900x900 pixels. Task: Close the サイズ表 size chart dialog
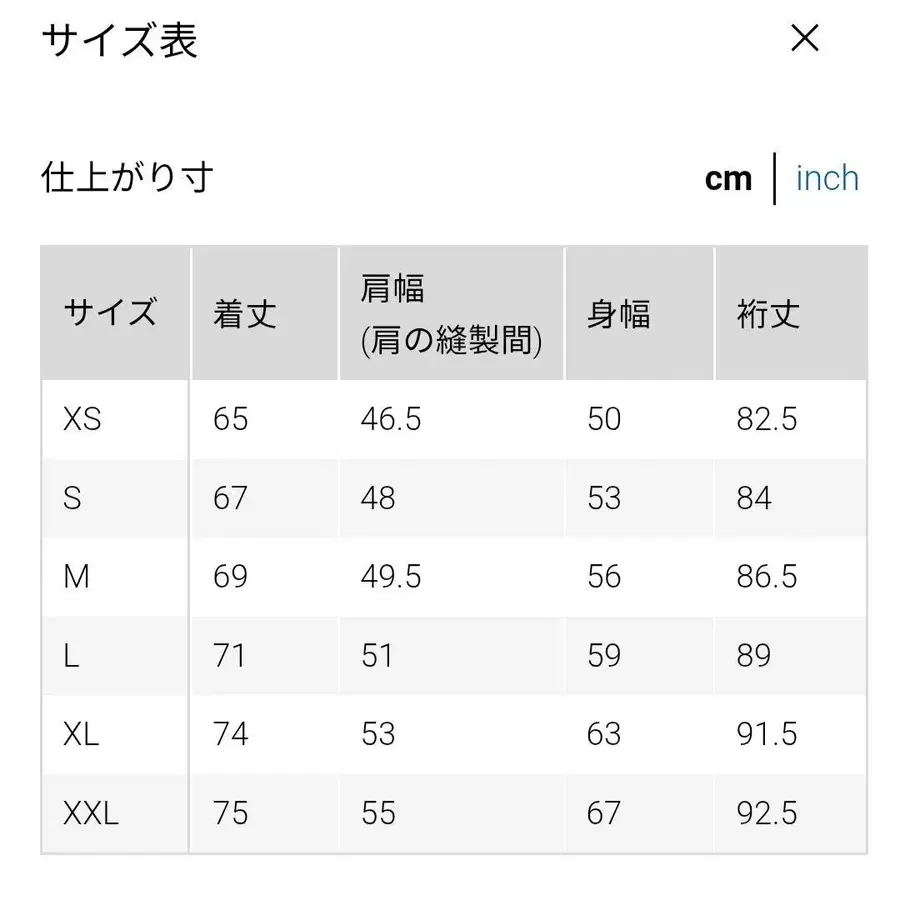(805, 38)
